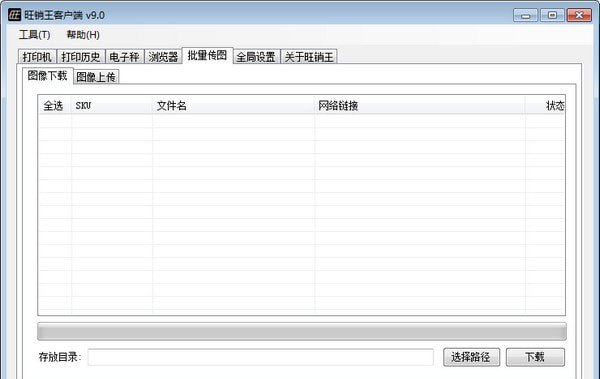Open the 工具(T) menu

(34, 35)
